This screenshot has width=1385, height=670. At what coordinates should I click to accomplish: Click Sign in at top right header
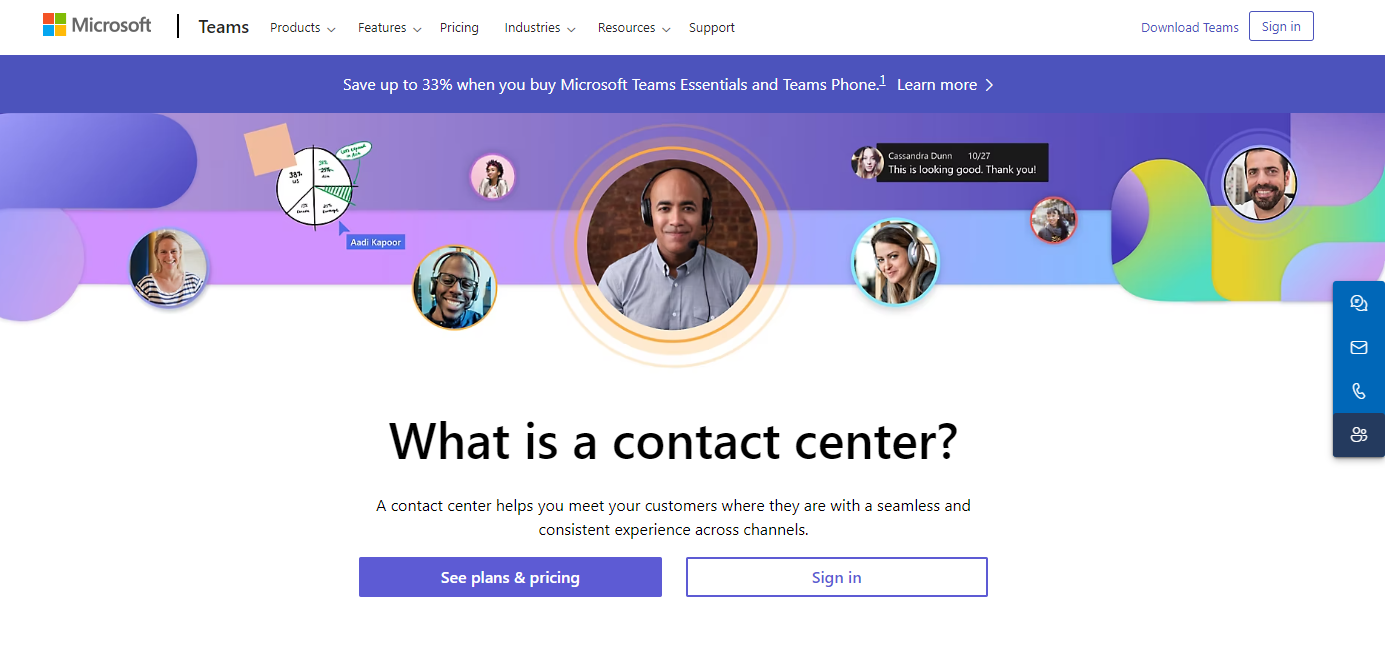click(x=1281, y=27)
